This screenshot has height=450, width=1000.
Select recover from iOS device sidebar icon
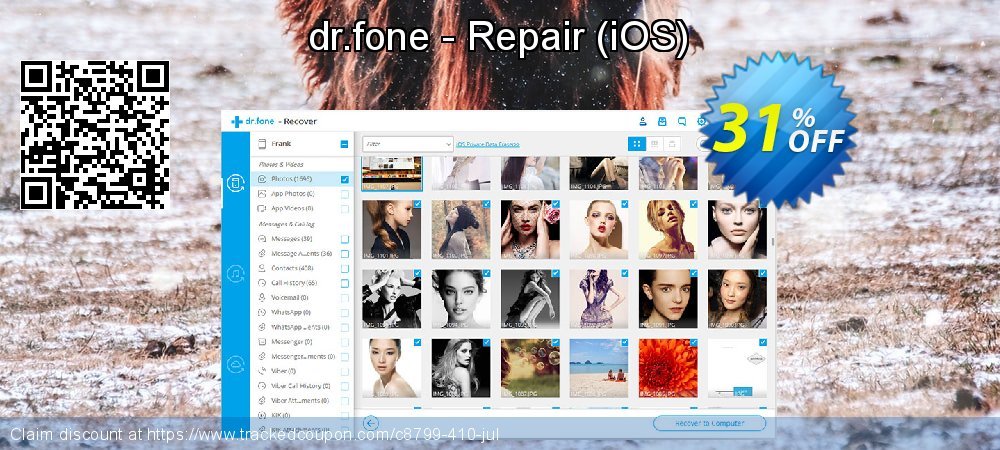tap(235, 184)
